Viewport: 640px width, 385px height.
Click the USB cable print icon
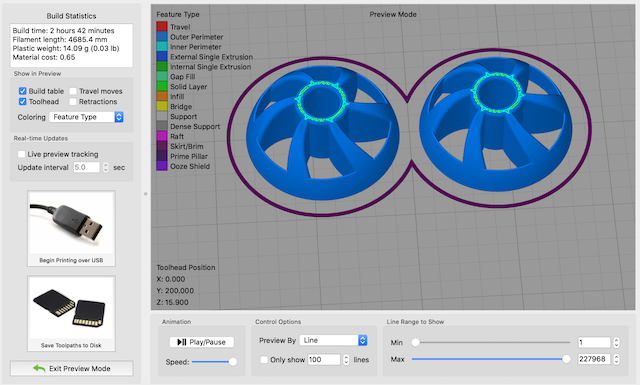click(71, 223)
